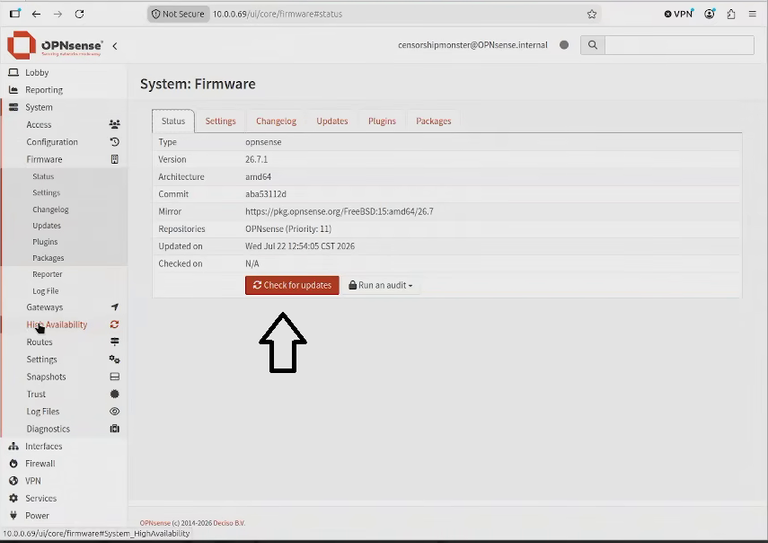
Task: Click the browser address bar URL
Action: (277, 14)
